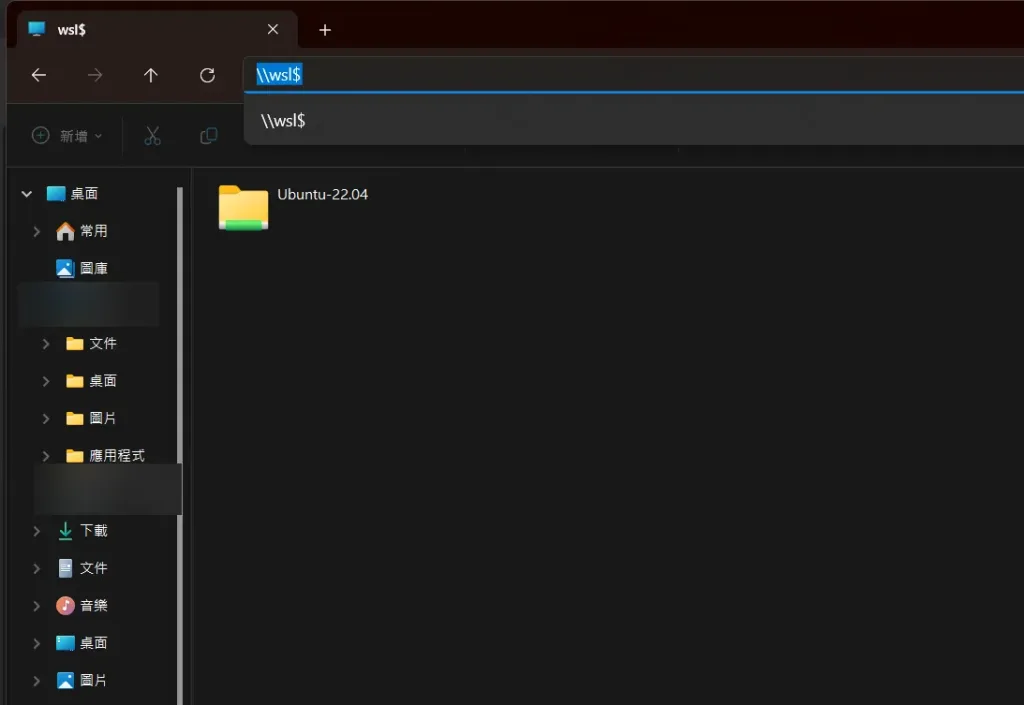Click the Cut scissors icon
This screenshot has height=705, width=1024.
[152, 136]
